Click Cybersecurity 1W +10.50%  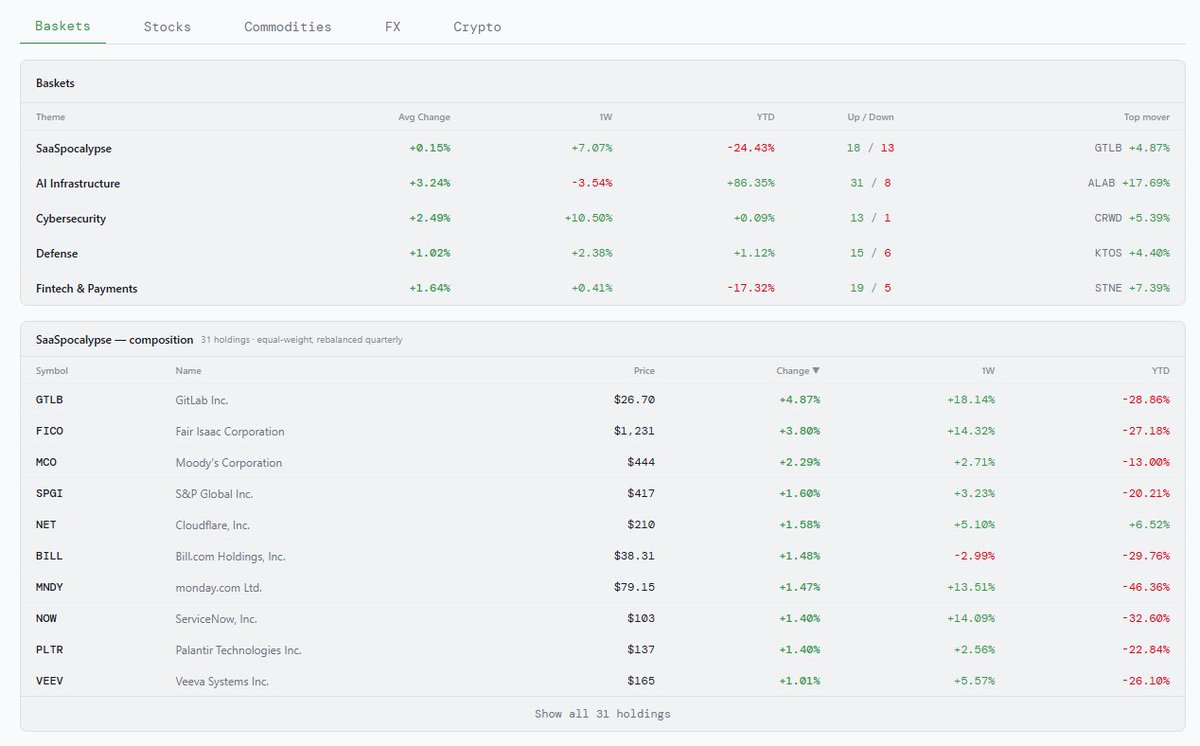pos(588,218)
